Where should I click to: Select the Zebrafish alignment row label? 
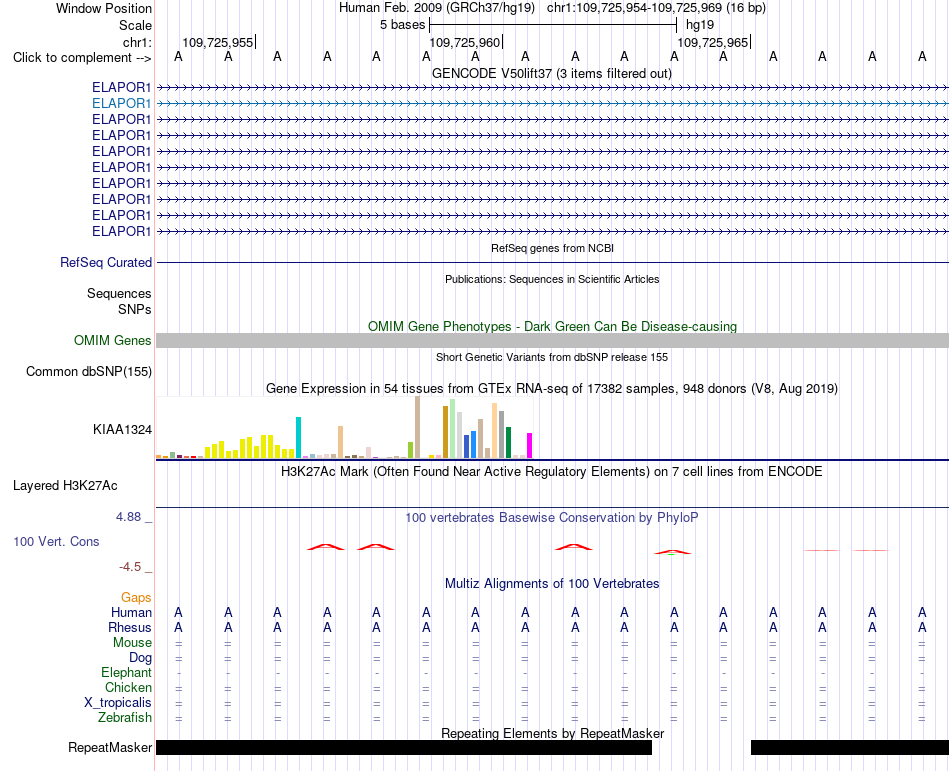125,718
